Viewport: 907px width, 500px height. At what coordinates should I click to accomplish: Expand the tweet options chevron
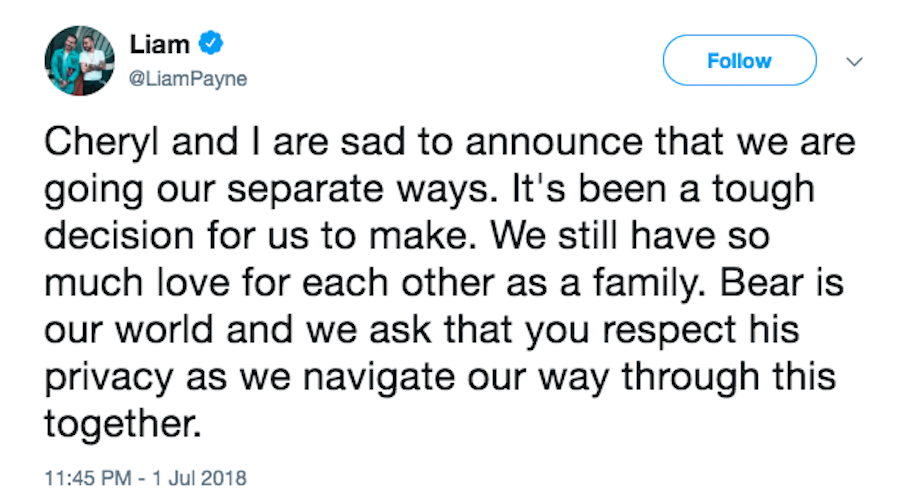pos(854,61)
